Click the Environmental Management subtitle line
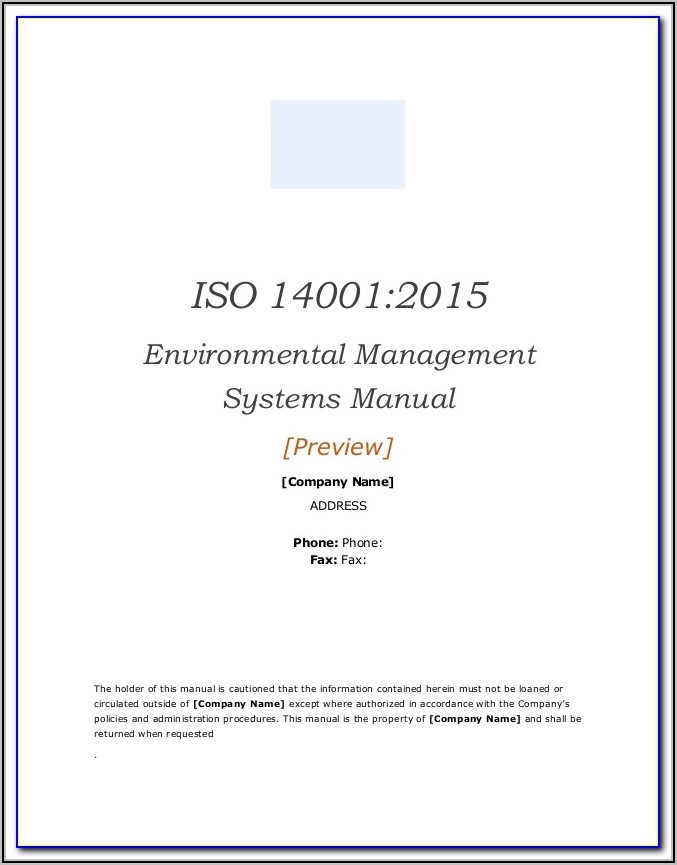This screenshot has height=865, width=677. (x=339, y=355)
